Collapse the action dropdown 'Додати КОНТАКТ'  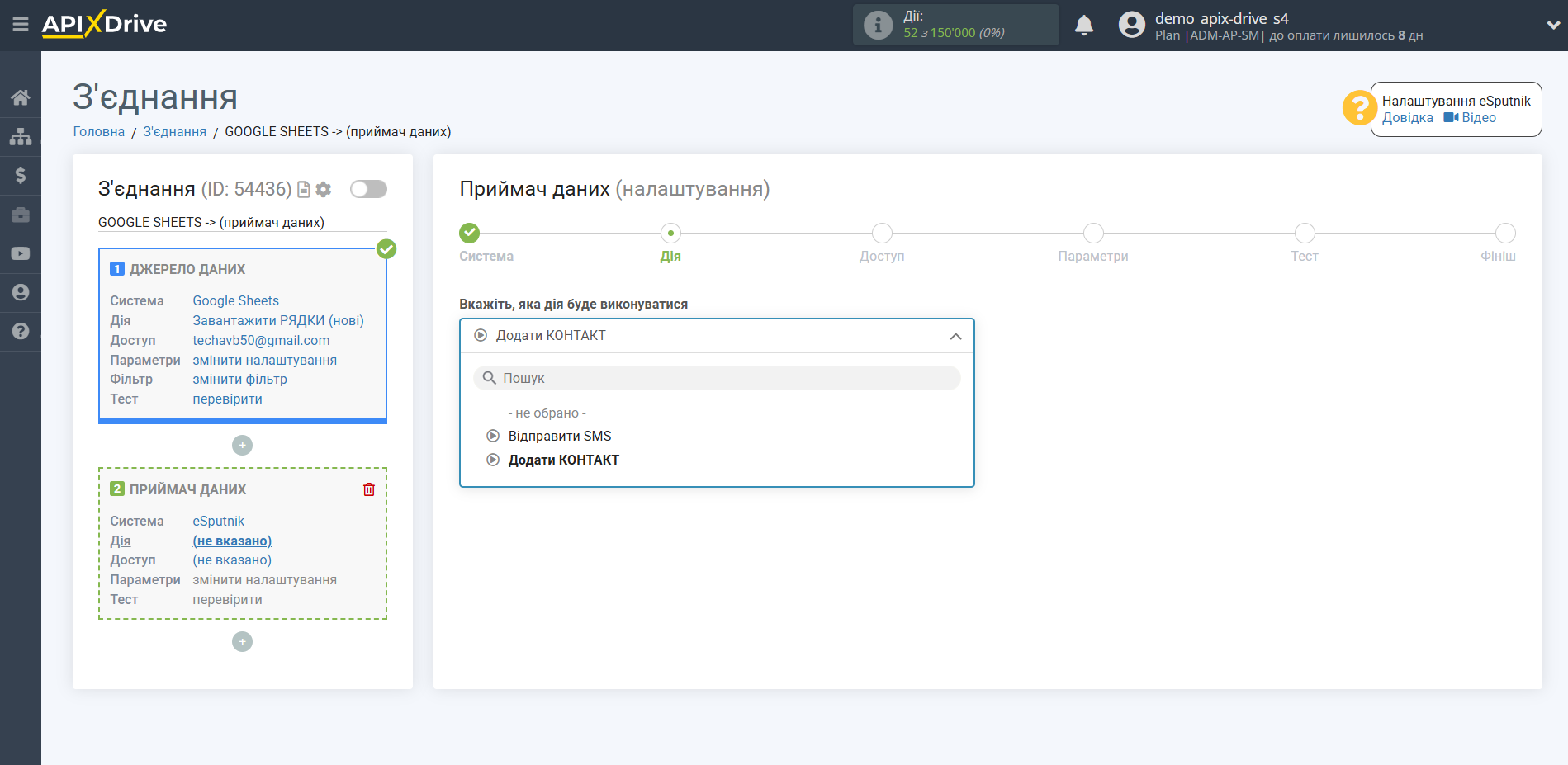717,336
